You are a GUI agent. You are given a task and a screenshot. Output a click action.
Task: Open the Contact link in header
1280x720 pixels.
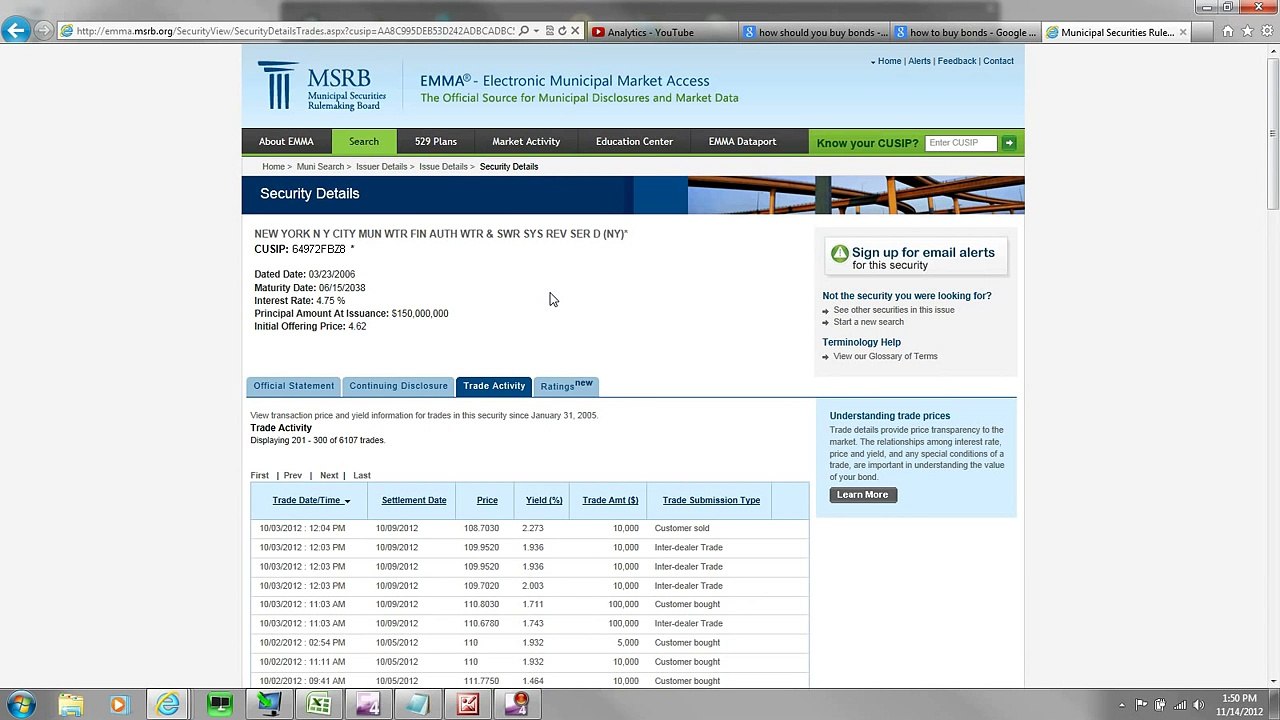(x=998, y=61)
